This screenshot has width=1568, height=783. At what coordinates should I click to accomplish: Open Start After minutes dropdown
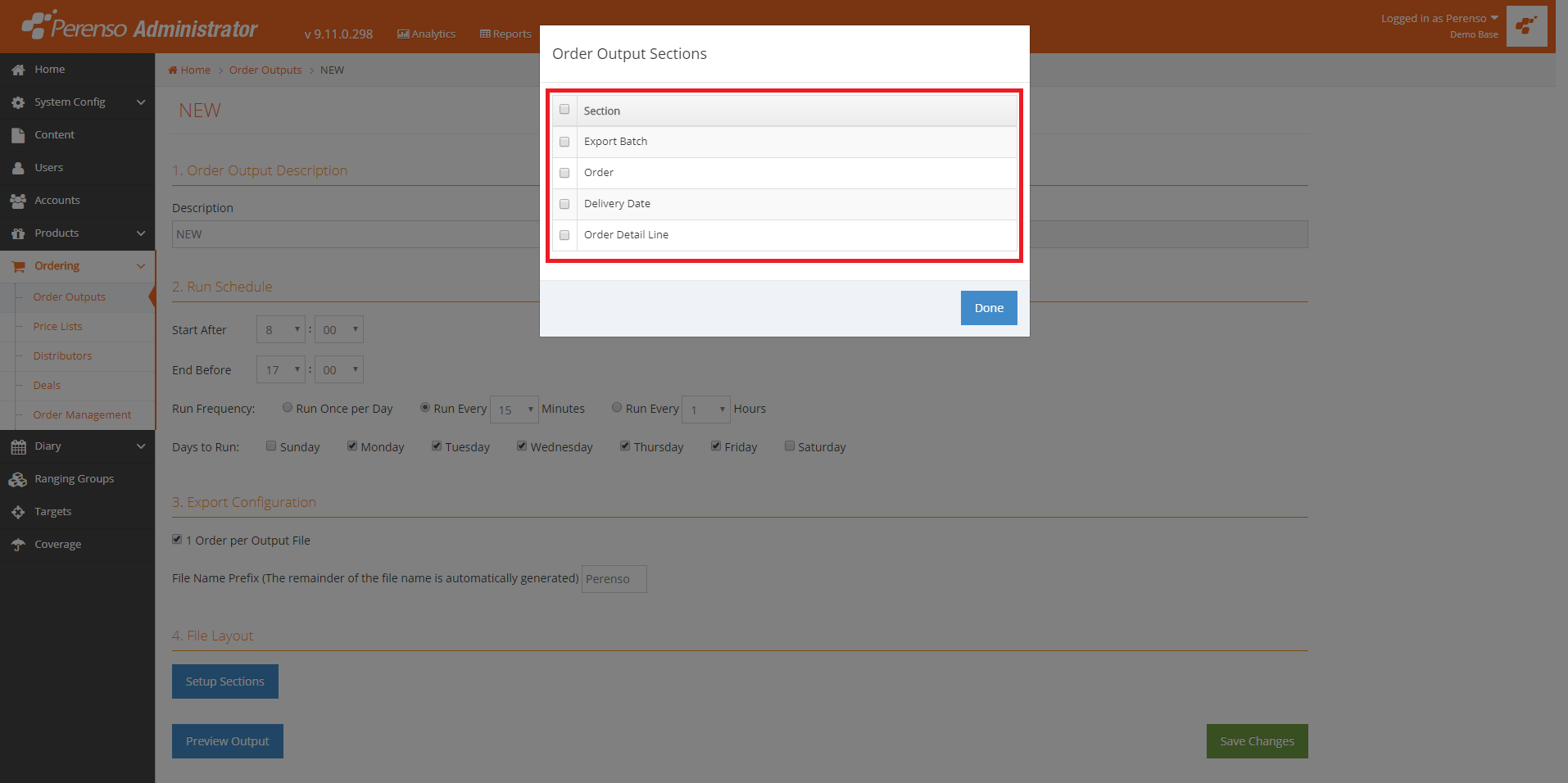(339, 329)
